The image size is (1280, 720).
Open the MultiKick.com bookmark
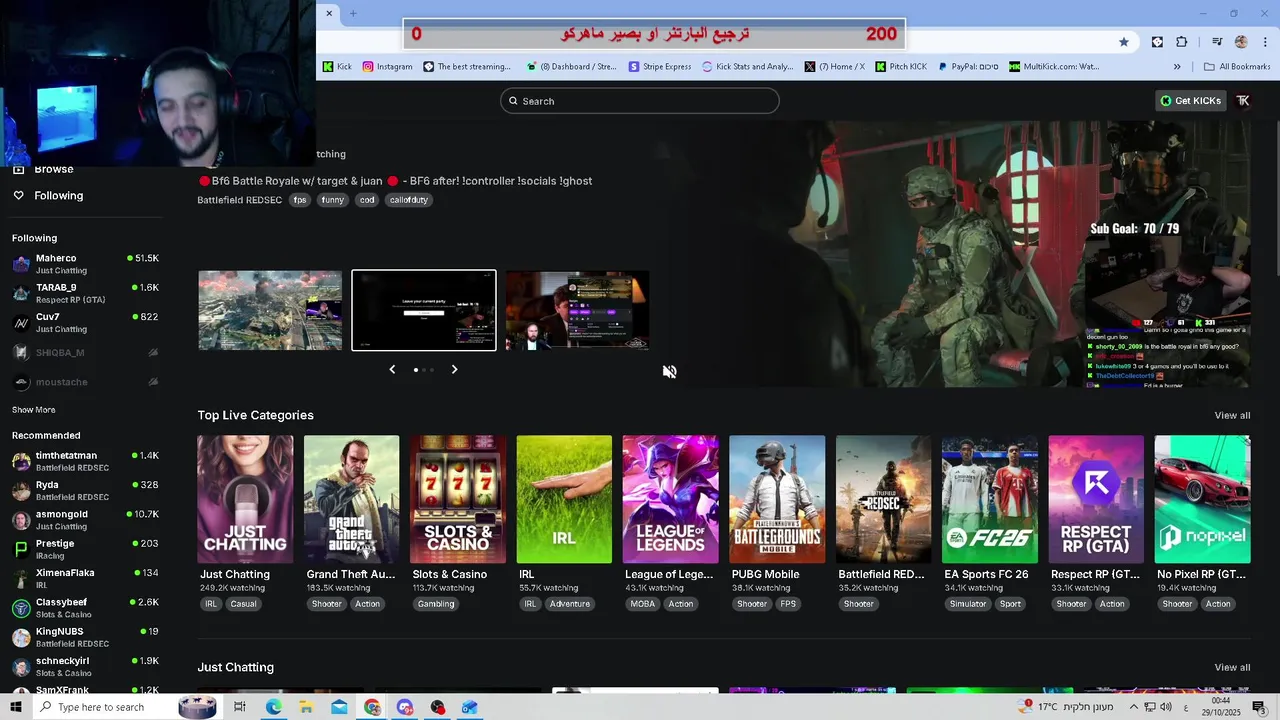[x=1054, y=67]
